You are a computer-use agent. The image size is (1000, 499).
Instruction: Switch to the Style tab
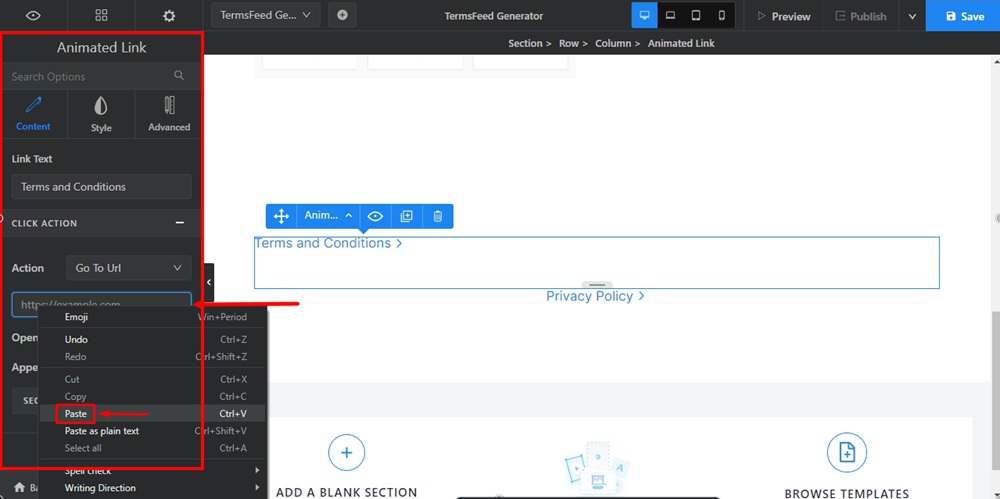click(x=101, y=114)
